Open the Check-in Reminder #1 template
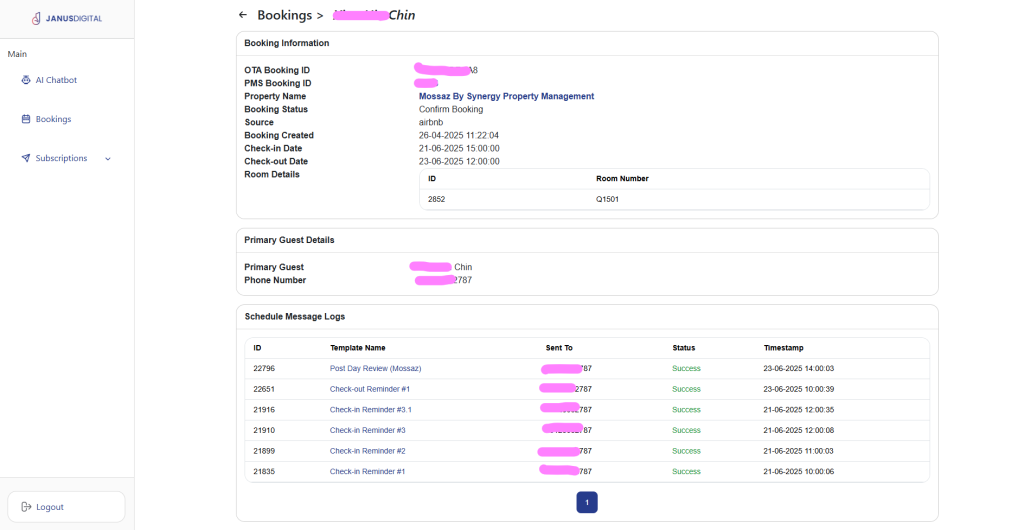 pos(367,471)
